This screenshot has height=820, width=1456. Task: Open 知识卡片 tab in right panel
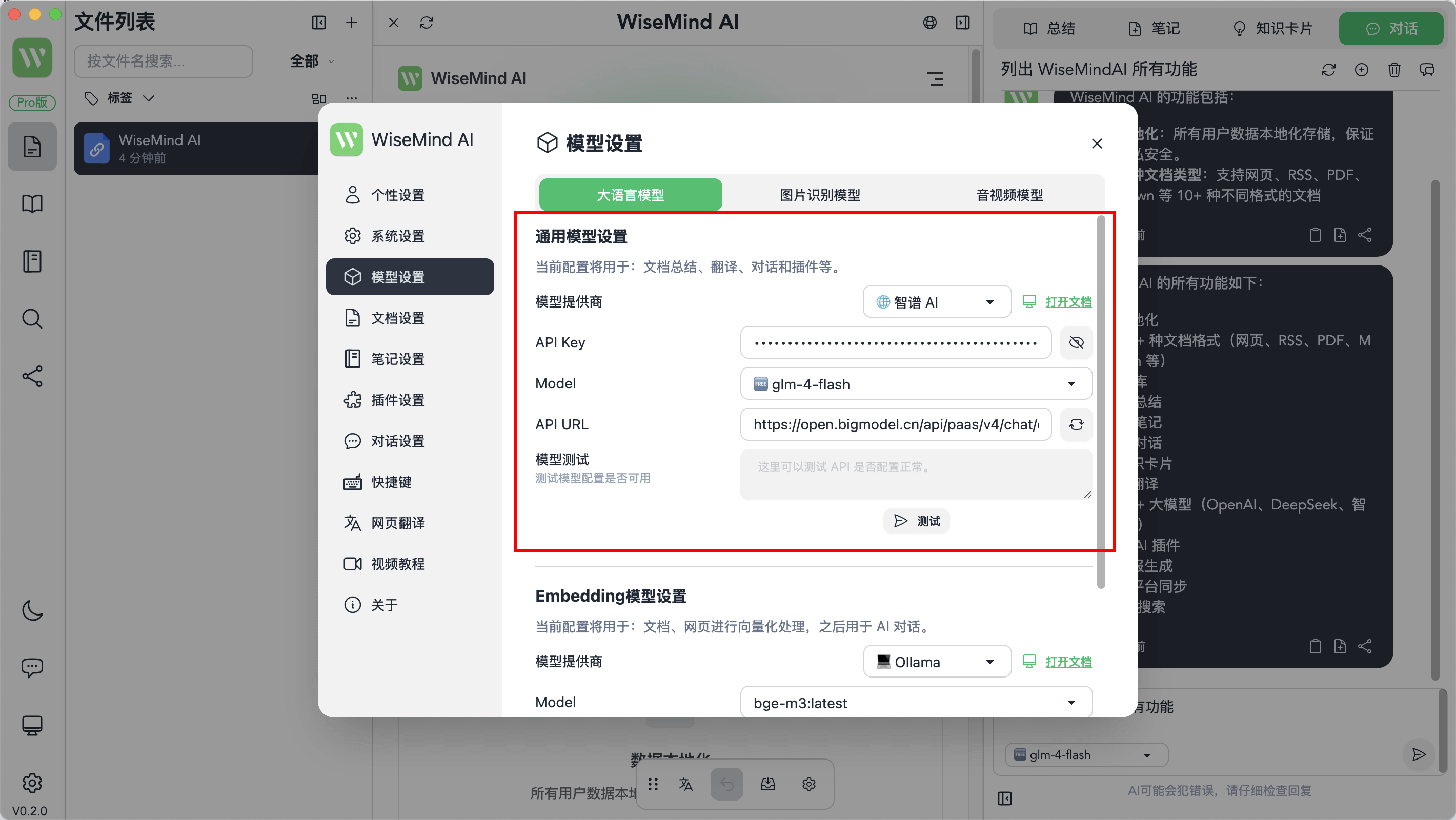click(1272, 28)
